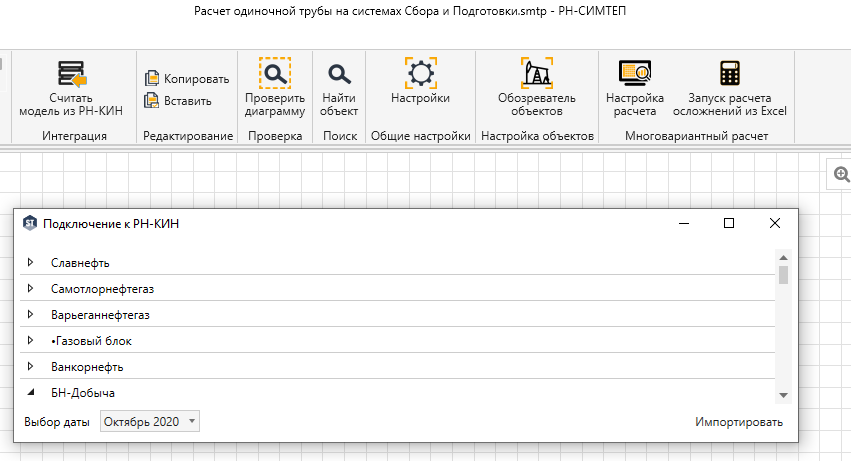Open the Октябрь 2020 date dropdown
Viewport: 851px width, 461px height.
pyautogui.click(x=150, y=421)
